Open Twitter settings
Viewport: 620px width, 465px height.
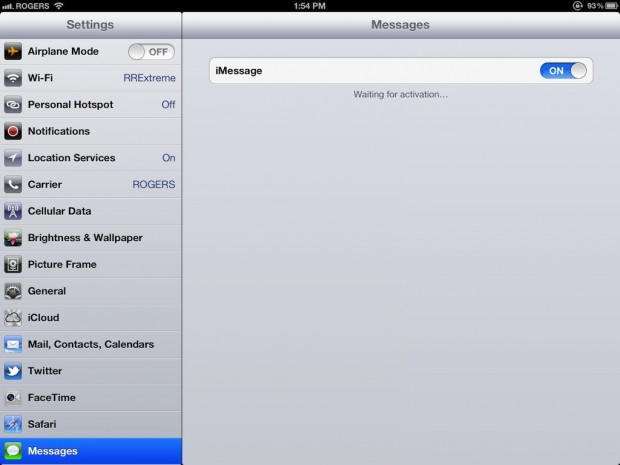tap(91, 371)
